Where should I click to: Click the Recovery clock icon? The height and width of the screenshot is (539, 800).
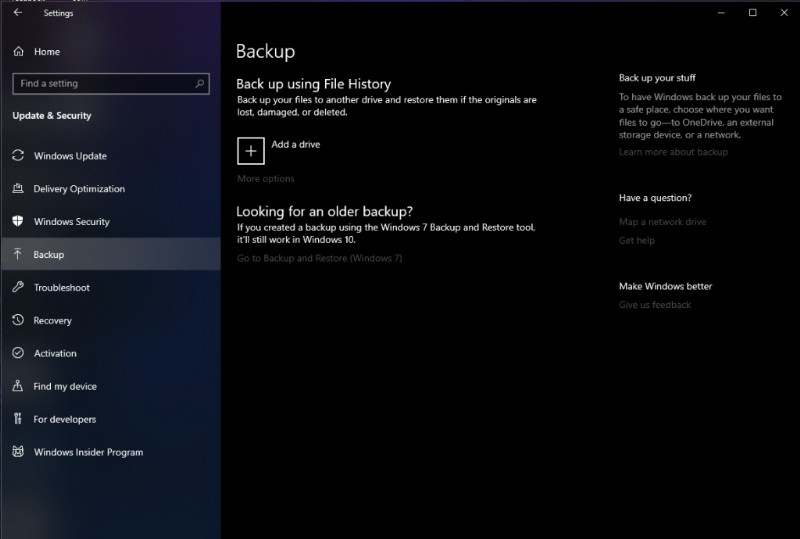(18, 320)
